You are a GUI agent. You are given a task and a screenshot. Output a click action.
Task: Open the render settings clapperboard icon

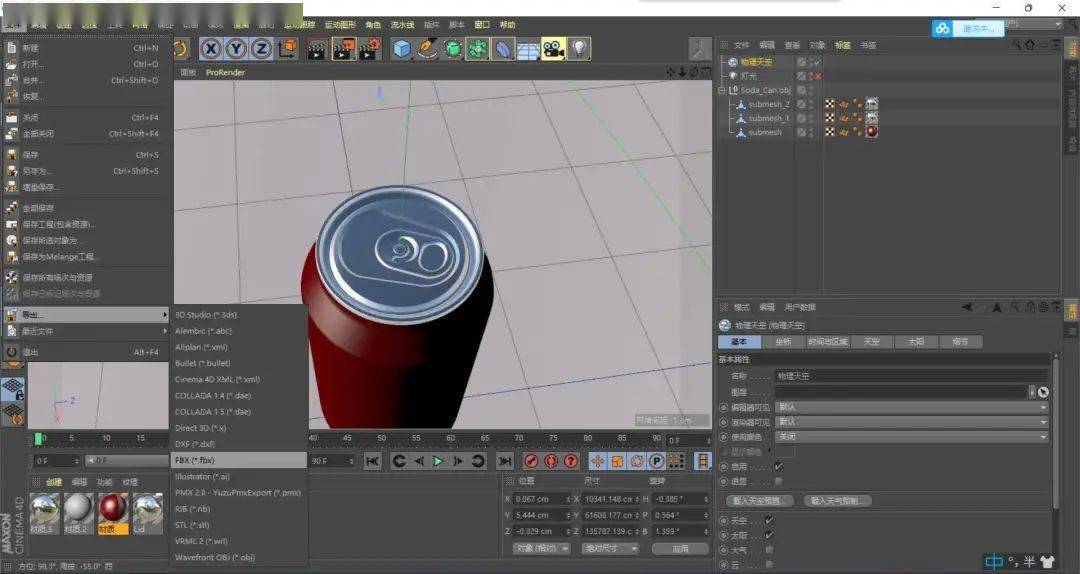[x=369, y=48]
